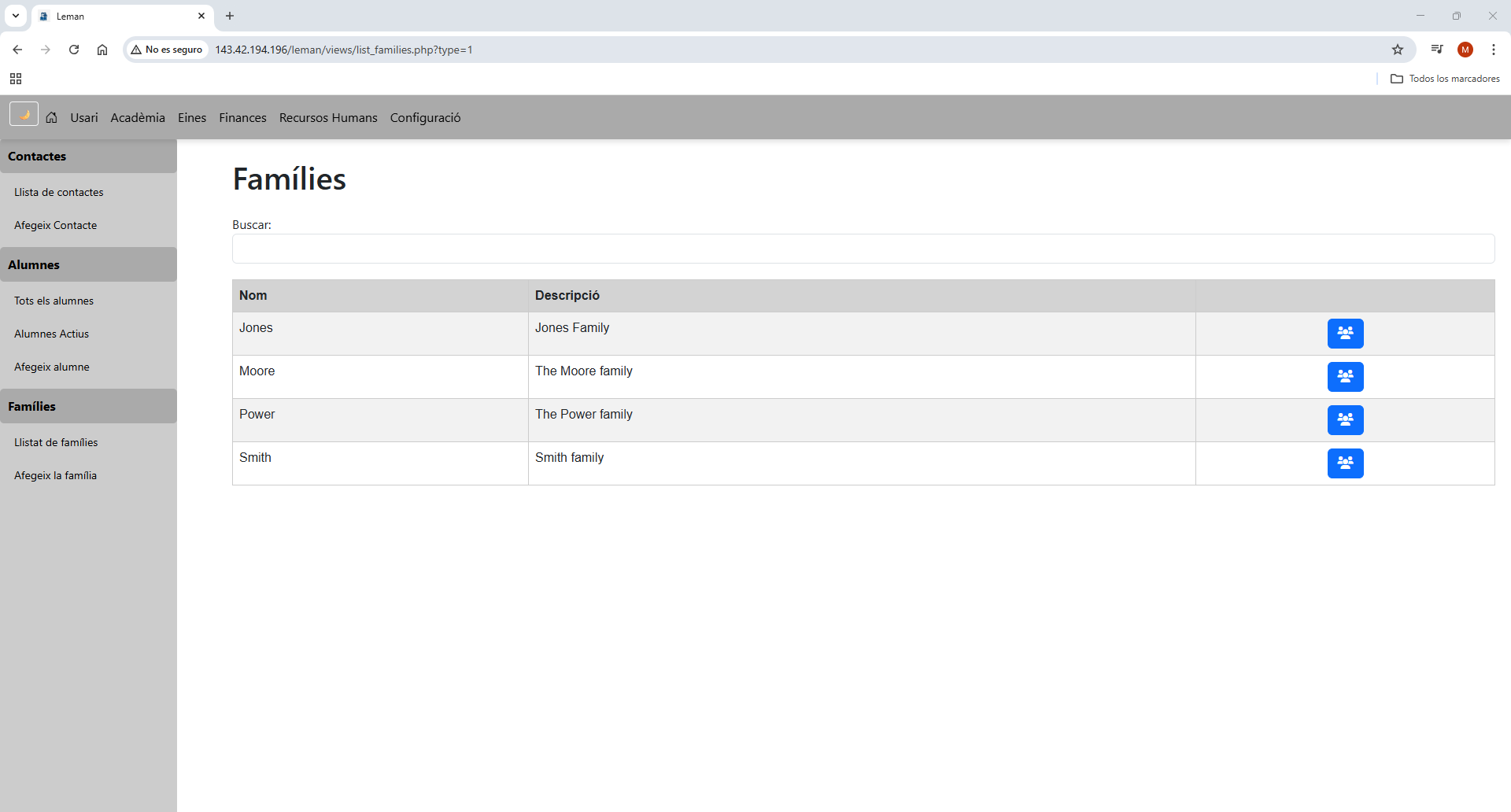The width and height of the screenshot is (1511, 812).
Task: Open the Acadèmia menu
Action: [x=138, y=117]
